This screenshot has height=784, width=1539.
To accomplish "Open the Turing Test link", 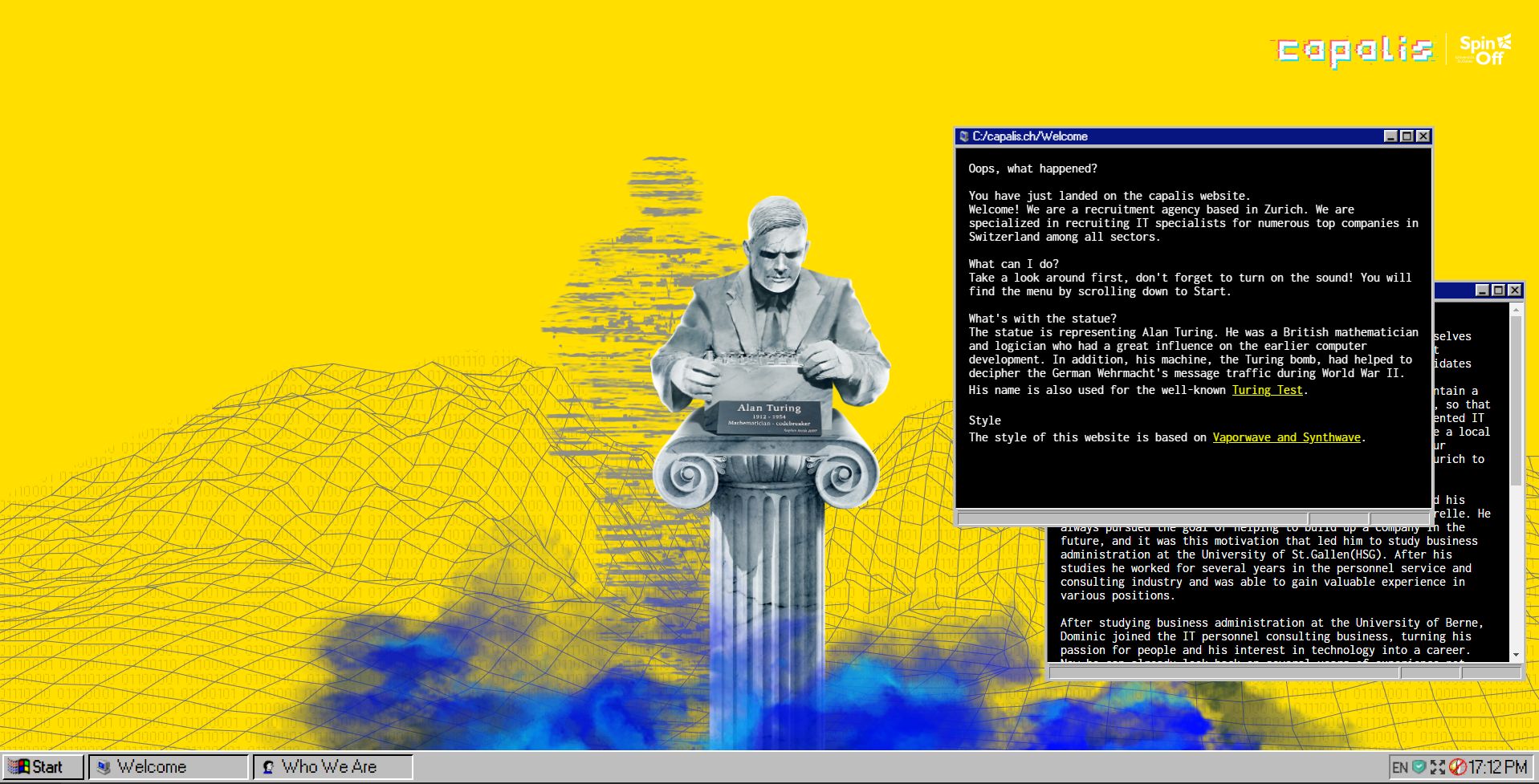I will click(1267, 390).
